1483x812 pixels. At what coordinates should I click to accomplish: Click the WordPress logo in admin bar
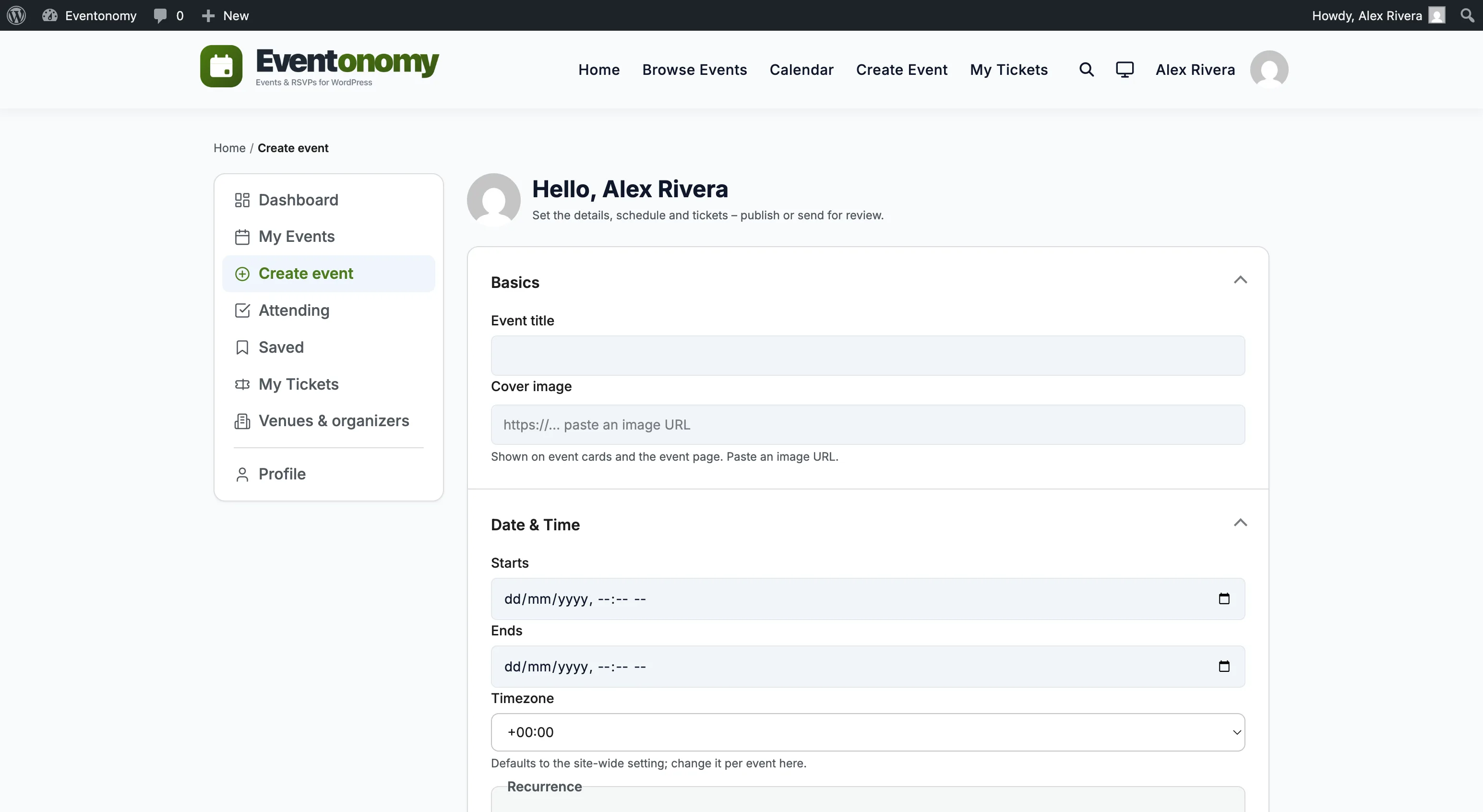click(16, 15)
